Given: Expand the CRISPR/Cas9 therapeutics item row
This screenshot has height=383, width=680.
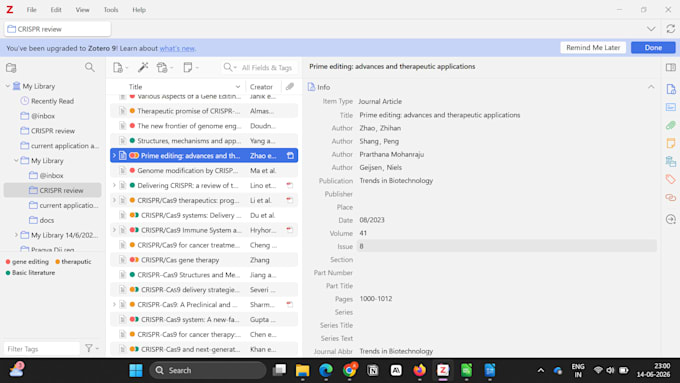Looking at the screenshot, I should pos(114,200).
